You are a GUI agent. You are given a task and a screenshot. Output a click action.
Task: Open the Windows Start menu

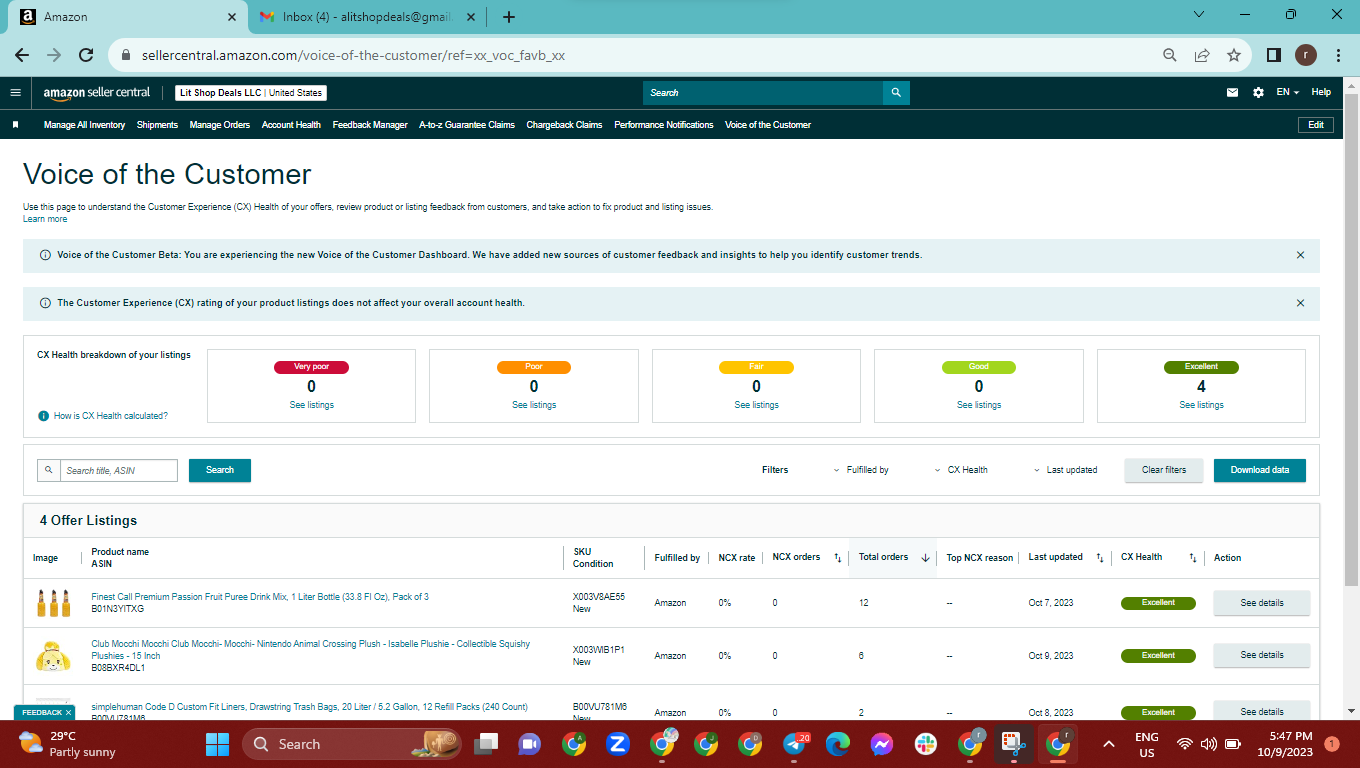(x=217, y=744)
